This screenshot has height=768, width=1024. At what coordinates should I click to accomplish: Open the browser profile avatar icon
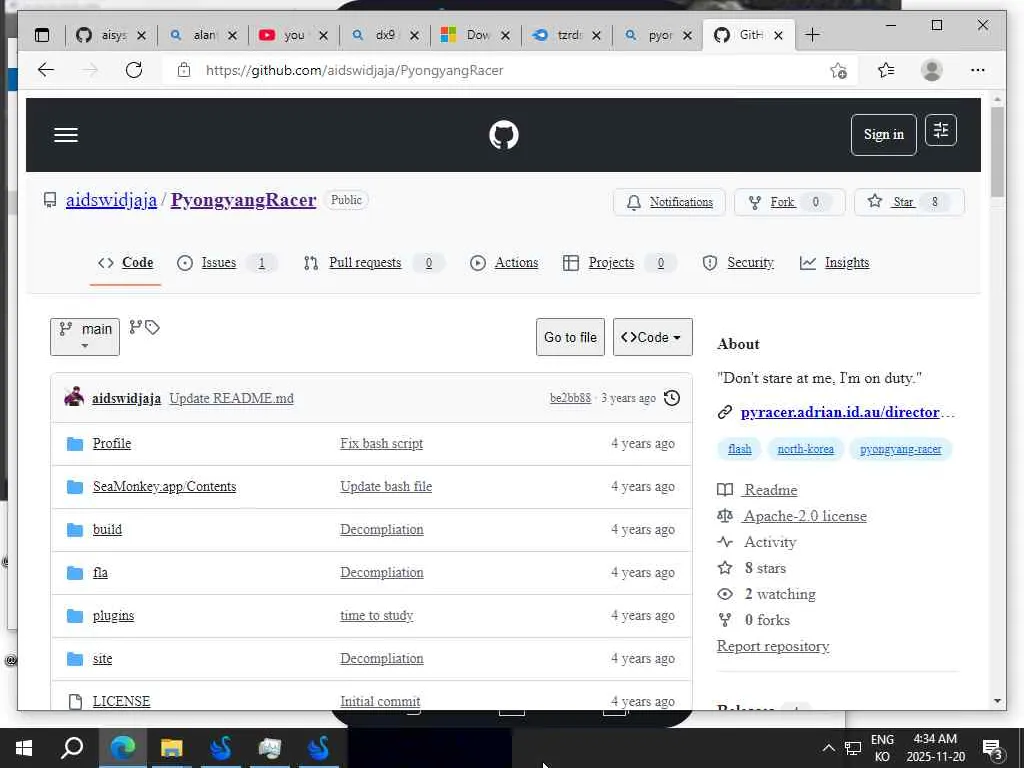coord(932,70)
